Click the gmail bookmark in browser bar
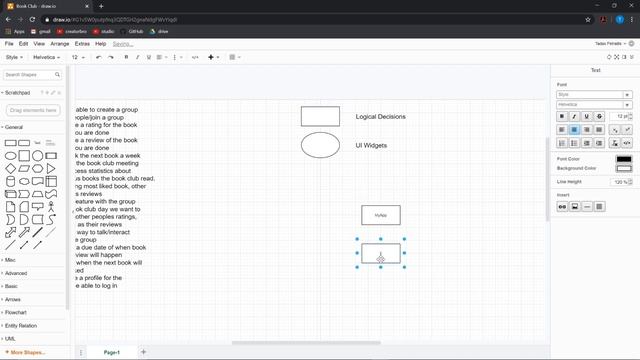The image size is (640, 360). [x=41, y=31]
